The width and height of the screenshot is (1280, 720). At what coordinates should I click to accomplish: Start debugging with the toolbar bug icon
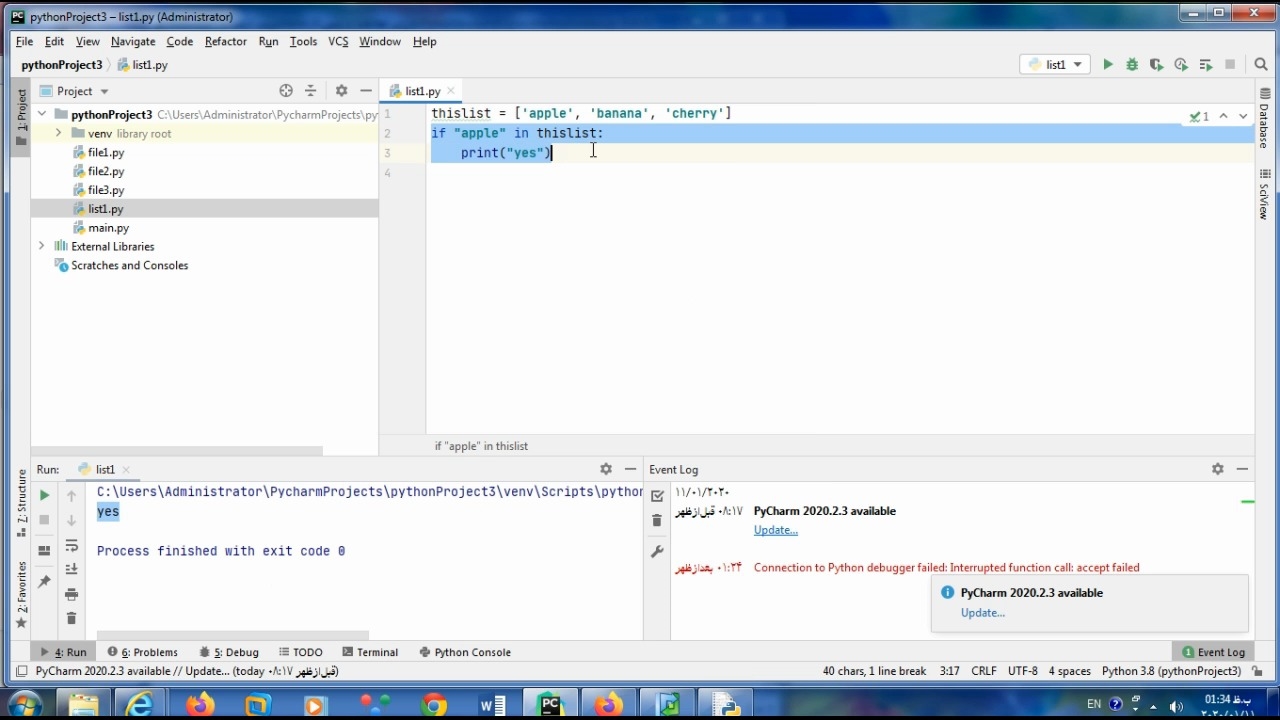1132,65
